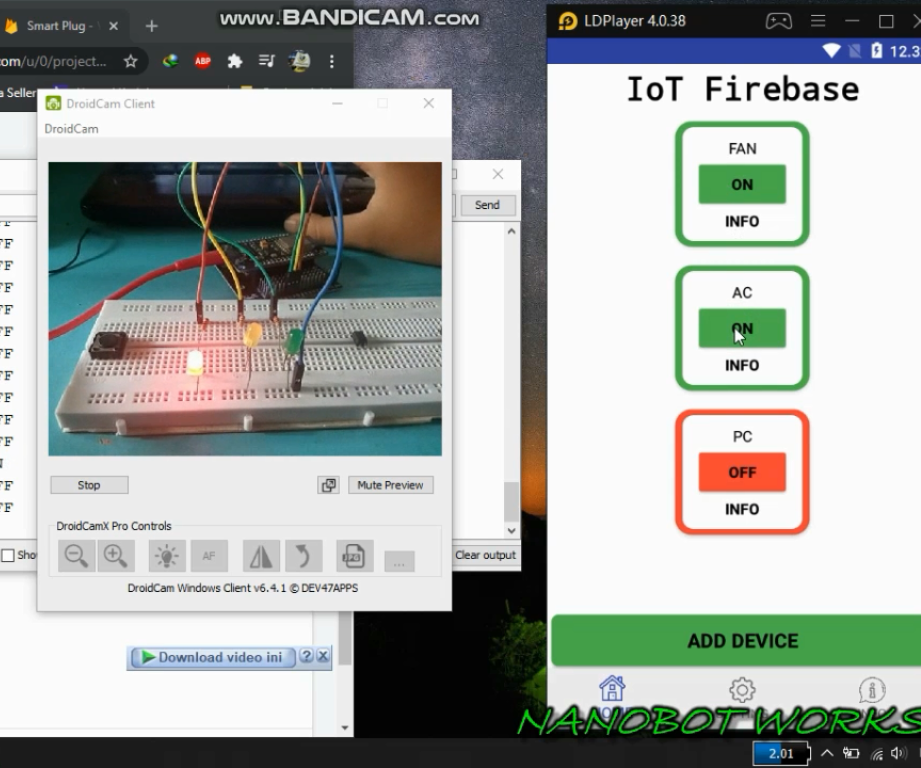Trigger autofocus with the AF icon
The height and width of the screenshot is (768, 921).
tap(209, 556)
